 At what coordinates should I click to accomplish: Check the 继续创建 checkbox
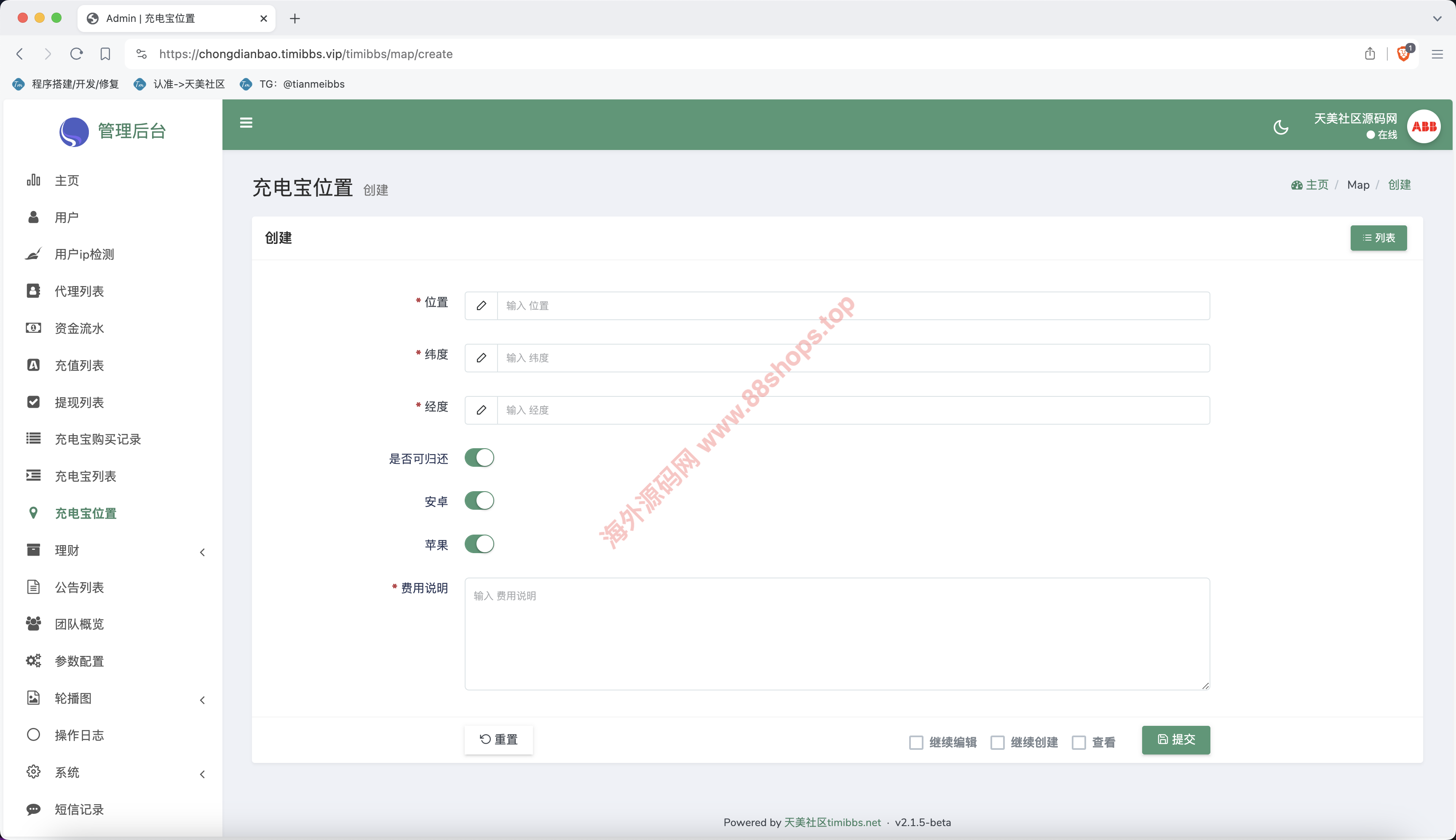(x=997, y=743)
